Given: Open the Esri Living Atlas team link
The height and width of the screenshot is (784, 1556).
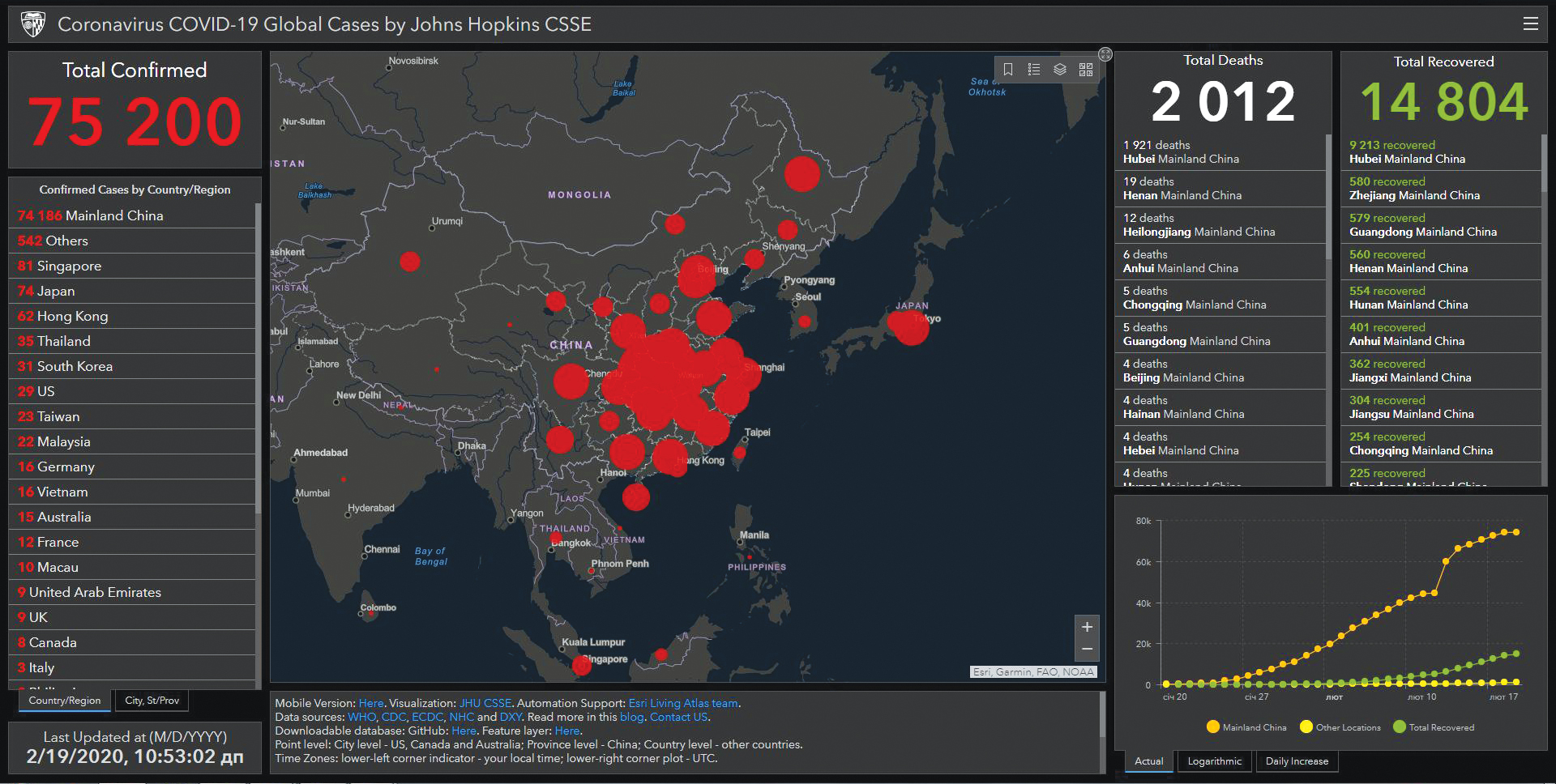Looking at the screenshot, I should [x=683, y=703].
